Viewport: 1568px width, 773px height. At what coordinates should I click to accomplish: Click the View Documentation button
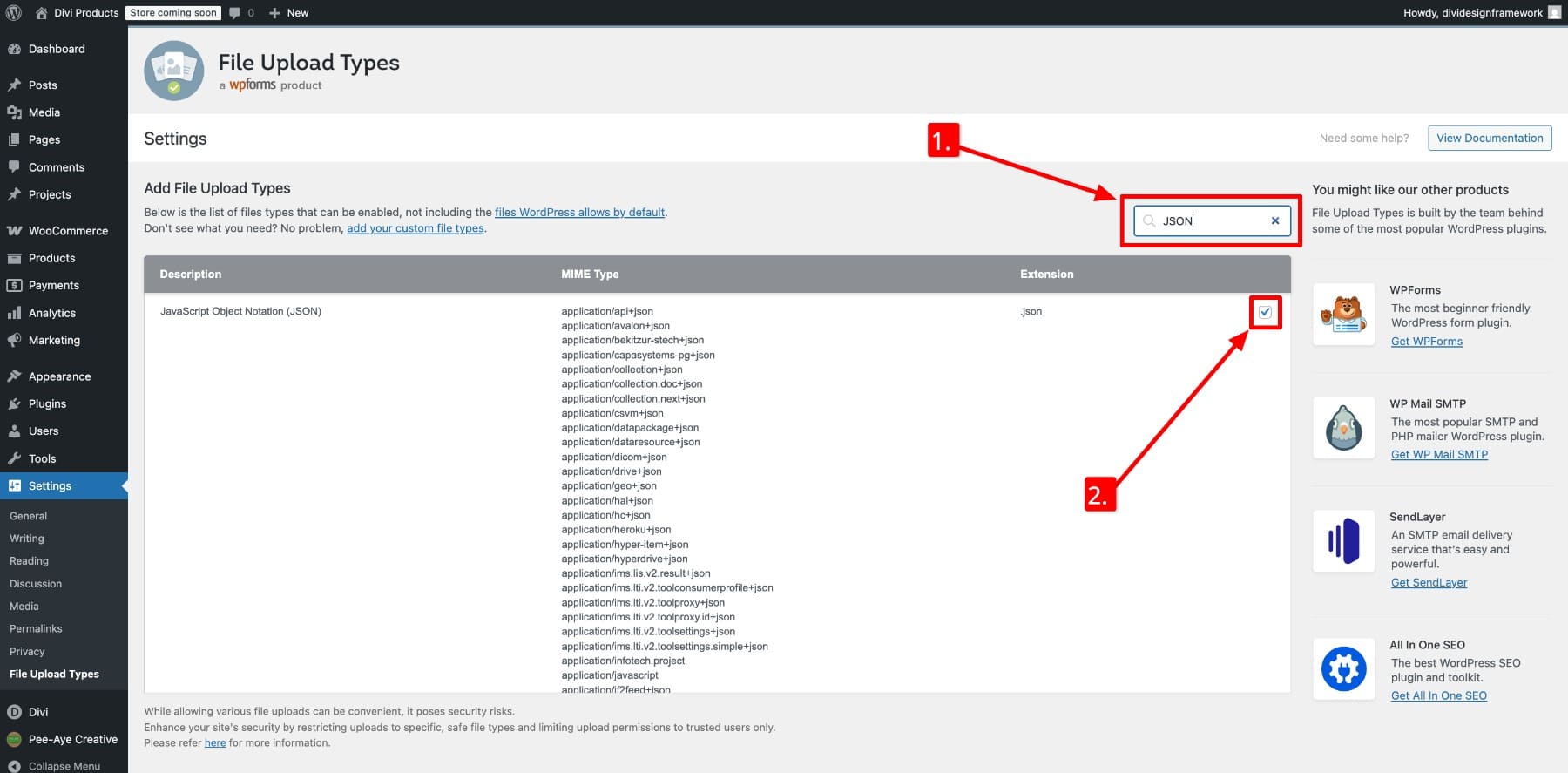pyautogui.click(x=1489, y=138)
